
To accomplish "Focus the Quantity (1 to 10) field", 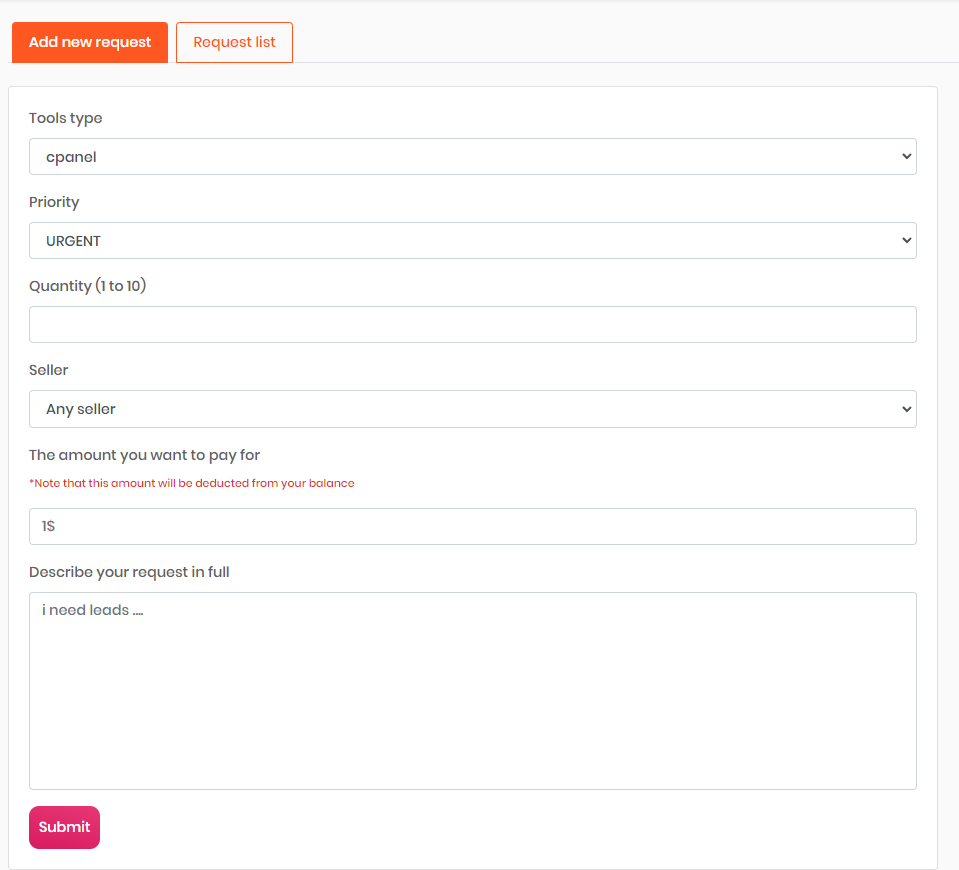I will click(472, 325).
